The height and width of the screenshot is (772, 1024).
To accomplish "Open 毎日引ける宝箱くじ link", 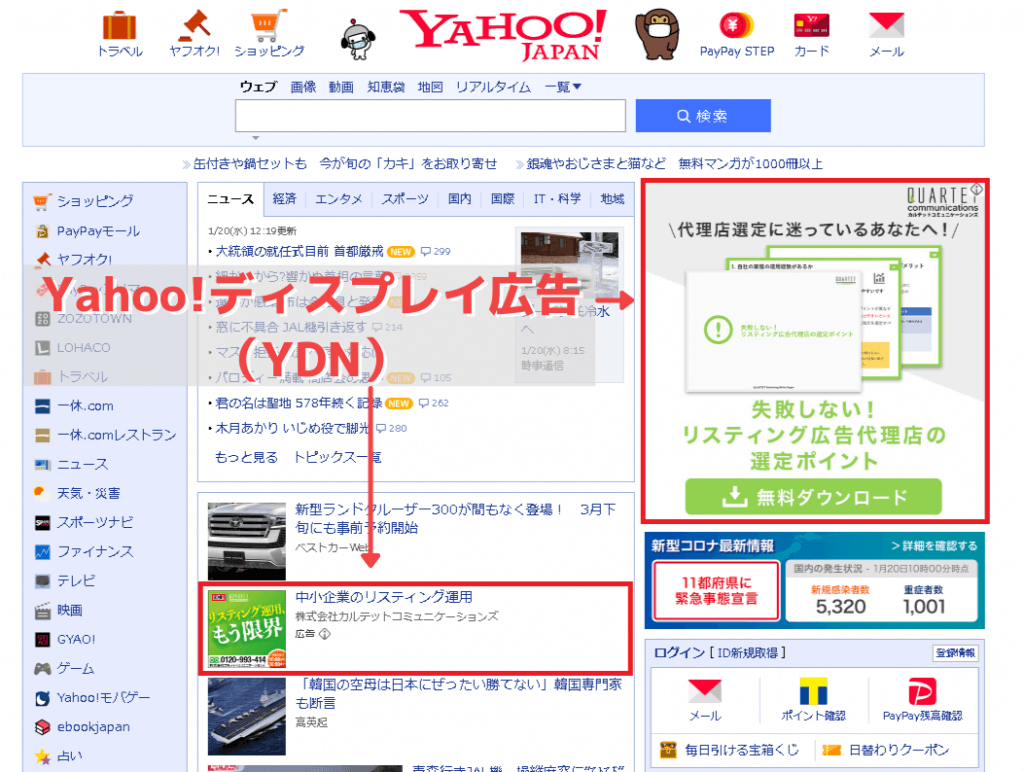I will tap(741, 750).
